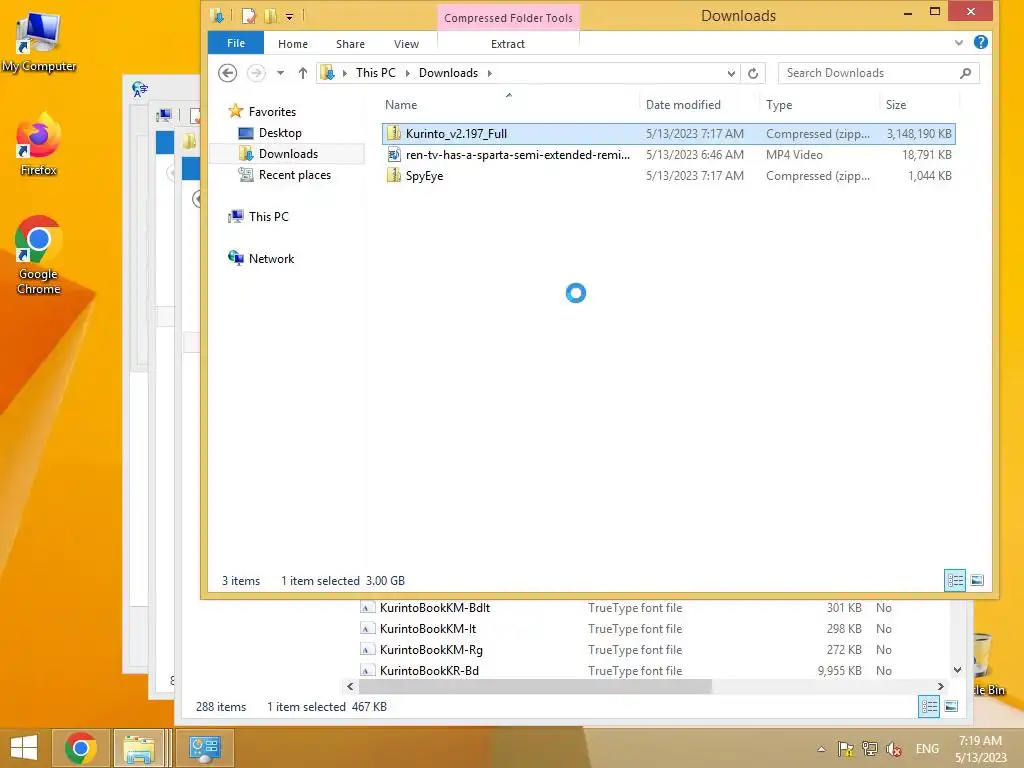Select KurintoBookKM-It in the background window
1024x768 pixels.
(x=428, y=628)
